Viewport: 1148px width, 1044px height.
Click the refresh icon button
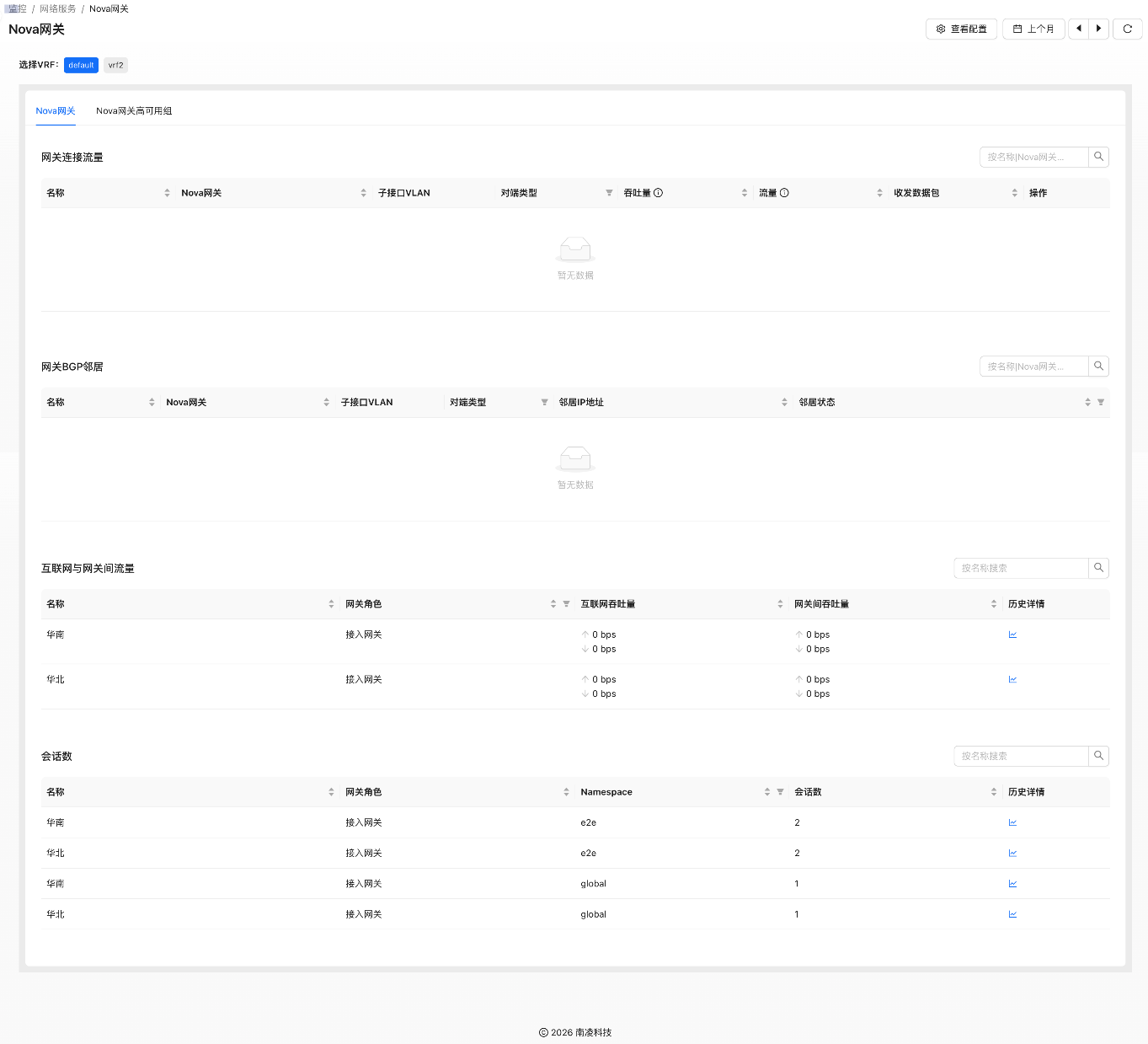(x=1127, y=29)
